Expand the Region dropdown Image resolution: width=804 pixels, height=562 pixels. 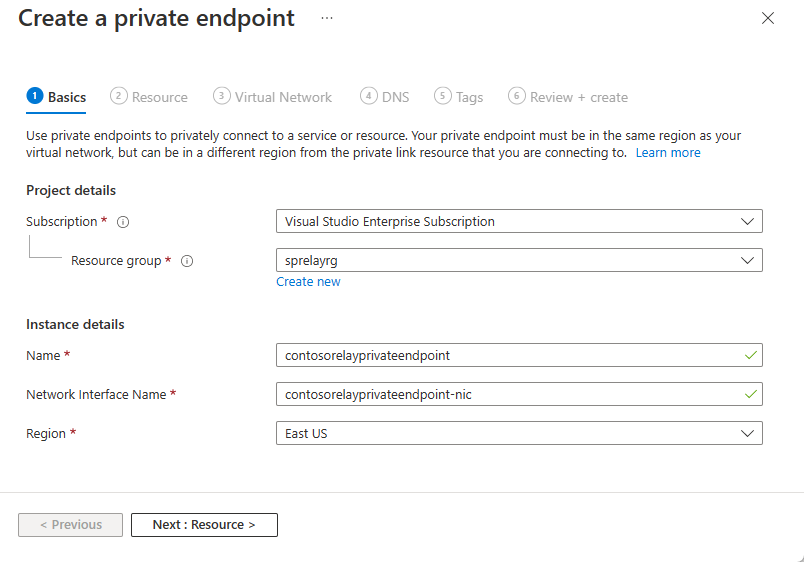point(519,433)
